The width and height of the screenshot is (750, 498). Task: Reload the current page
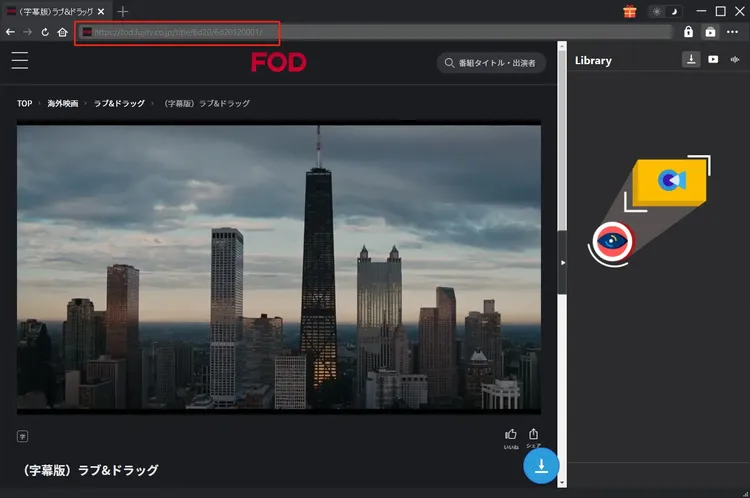(x=45, y=32)
